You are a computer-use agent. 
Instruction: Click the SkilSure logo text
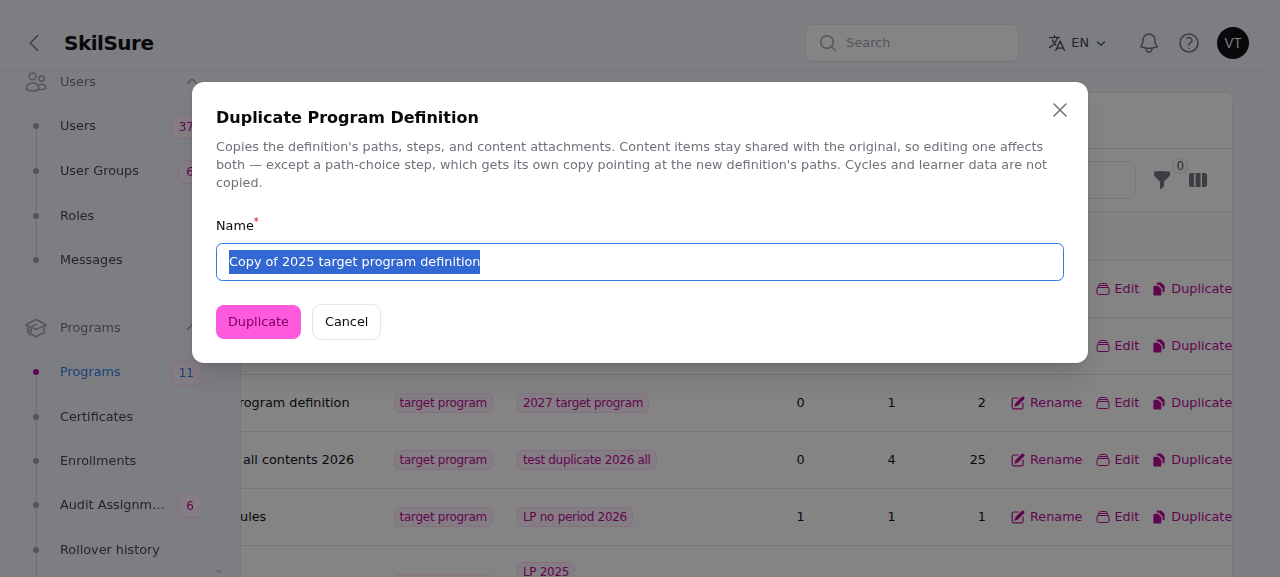109,43
